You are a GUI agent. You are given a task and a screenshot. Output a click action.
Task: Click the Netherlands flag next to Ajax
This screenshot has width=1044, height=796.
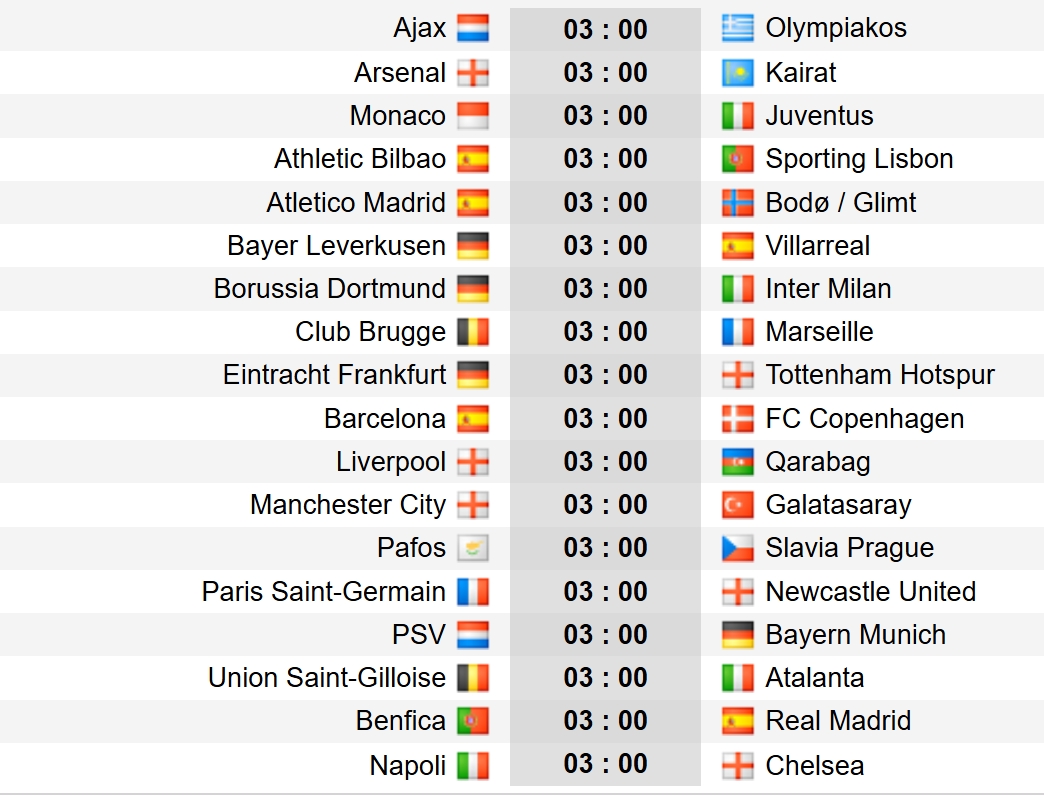473,29
